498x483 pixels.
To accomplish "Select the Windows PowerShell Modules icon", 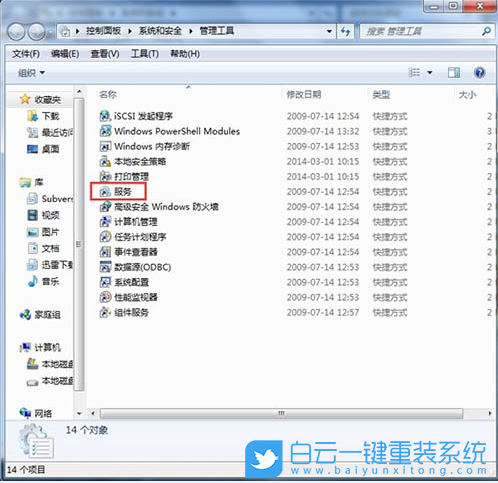I will click(x=105, y=131).
